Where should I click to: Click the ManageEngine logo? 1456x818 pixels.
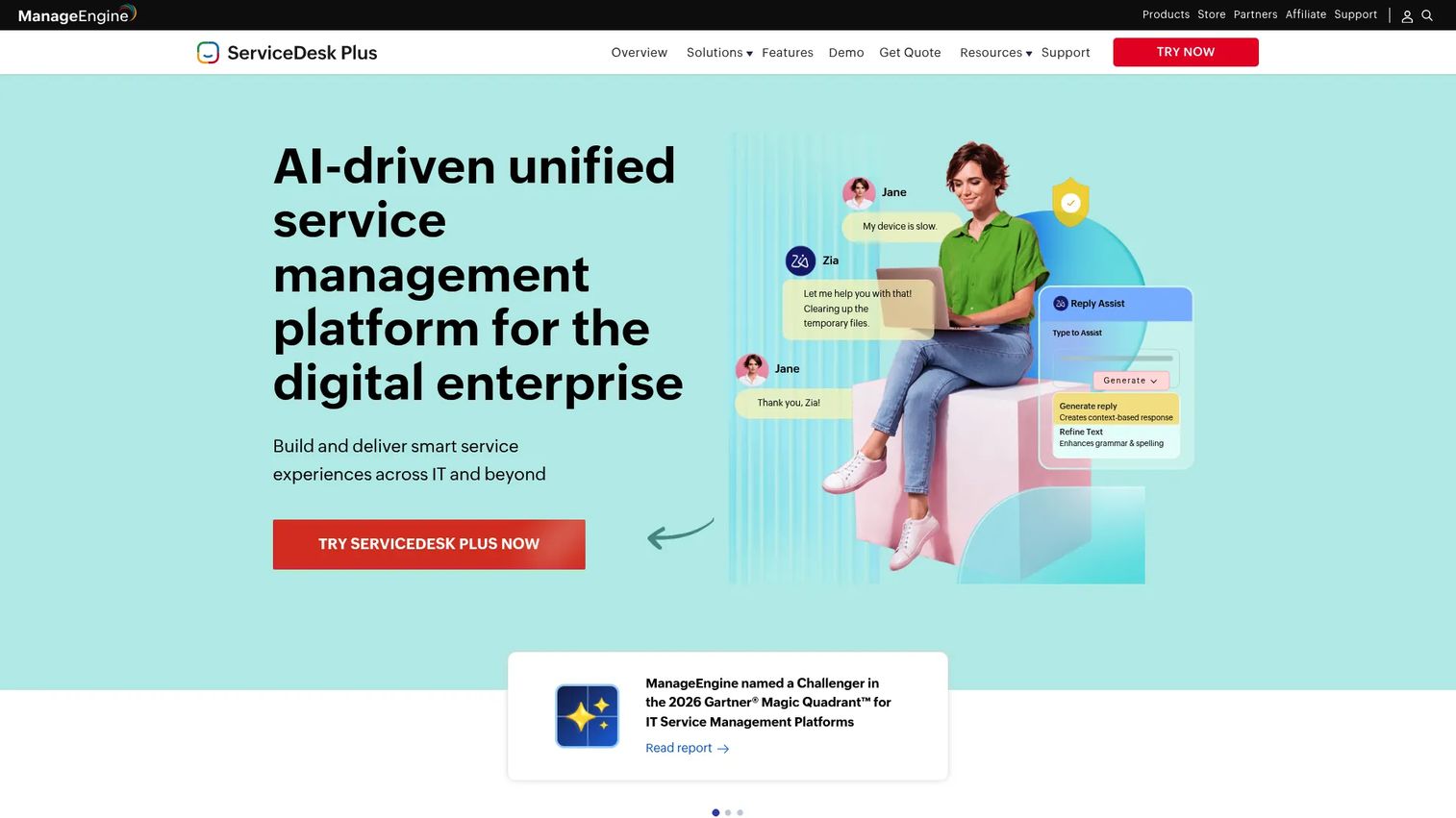tap(77, 14)
